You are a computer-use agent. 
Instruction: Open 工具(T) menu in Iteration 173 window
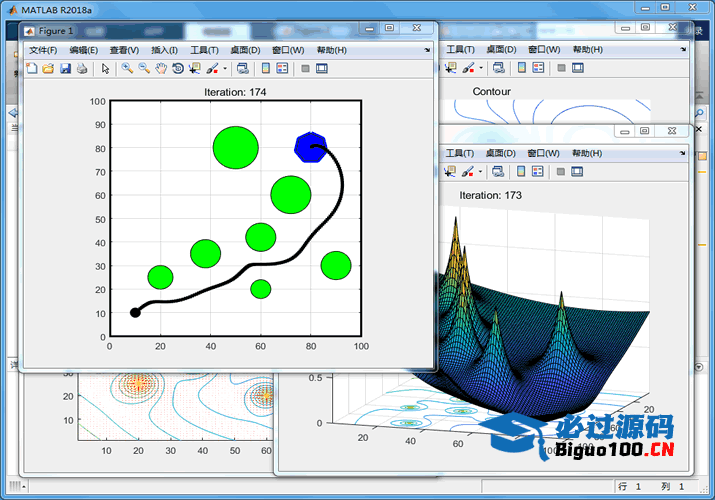(460, 153)
